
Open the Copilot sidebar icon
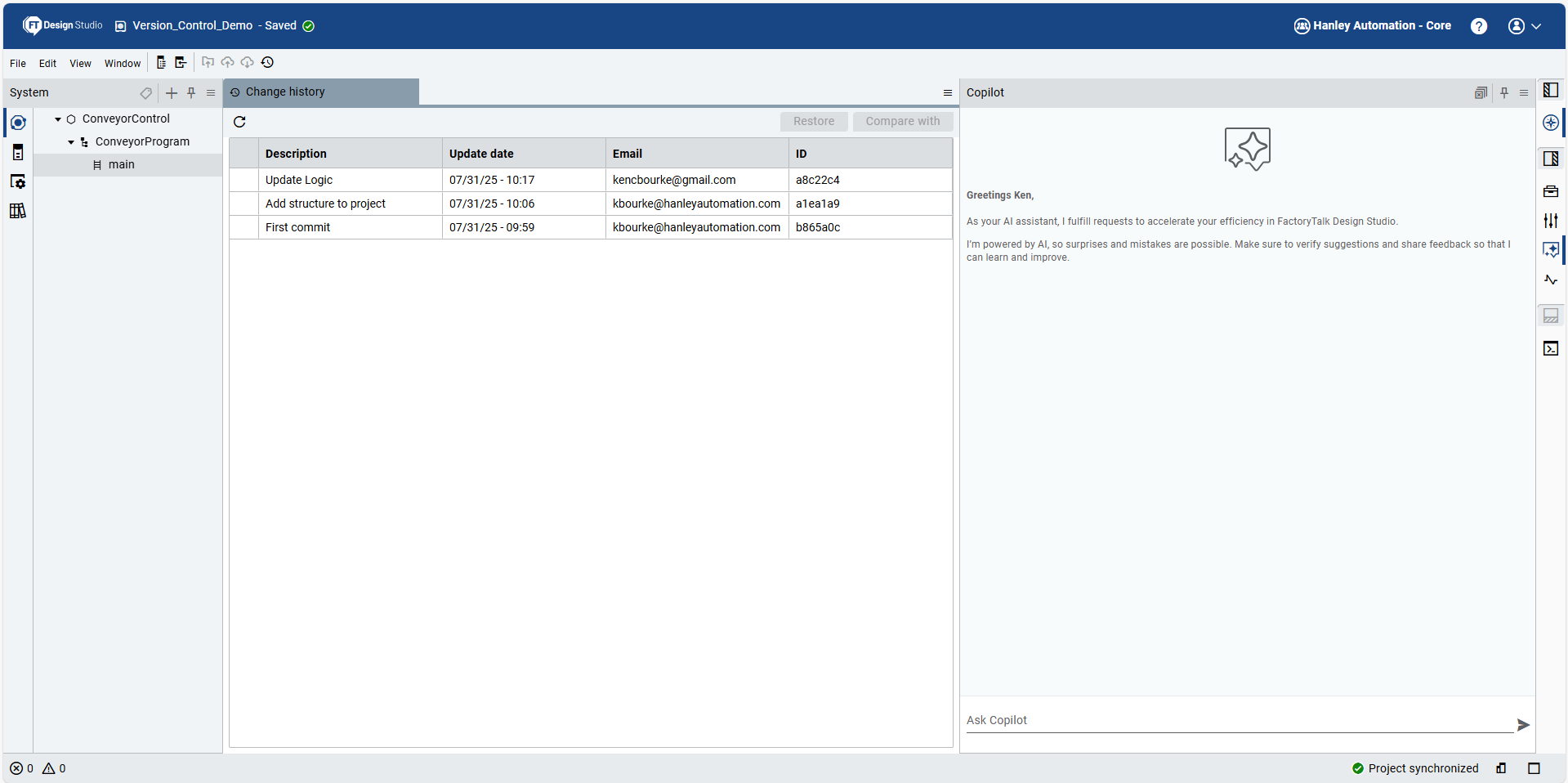1551,250
